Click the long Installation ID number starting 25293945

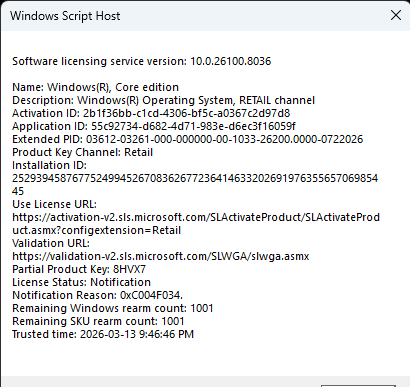pyautogui.click(x=195, y=178)
